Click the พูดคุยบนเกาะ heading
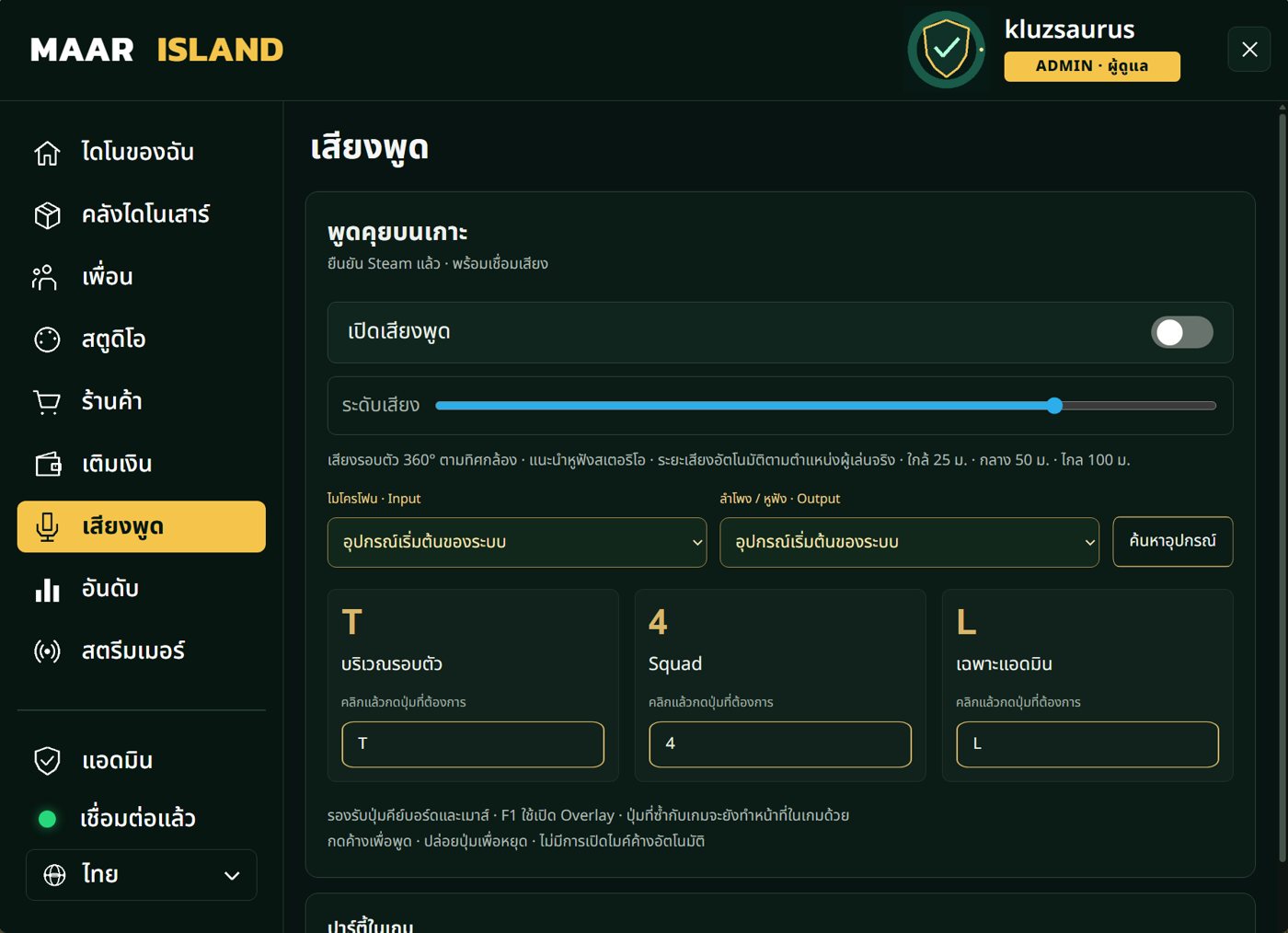Image resolution: width=1288 pixels, height=933 pixels. [397, 233]
